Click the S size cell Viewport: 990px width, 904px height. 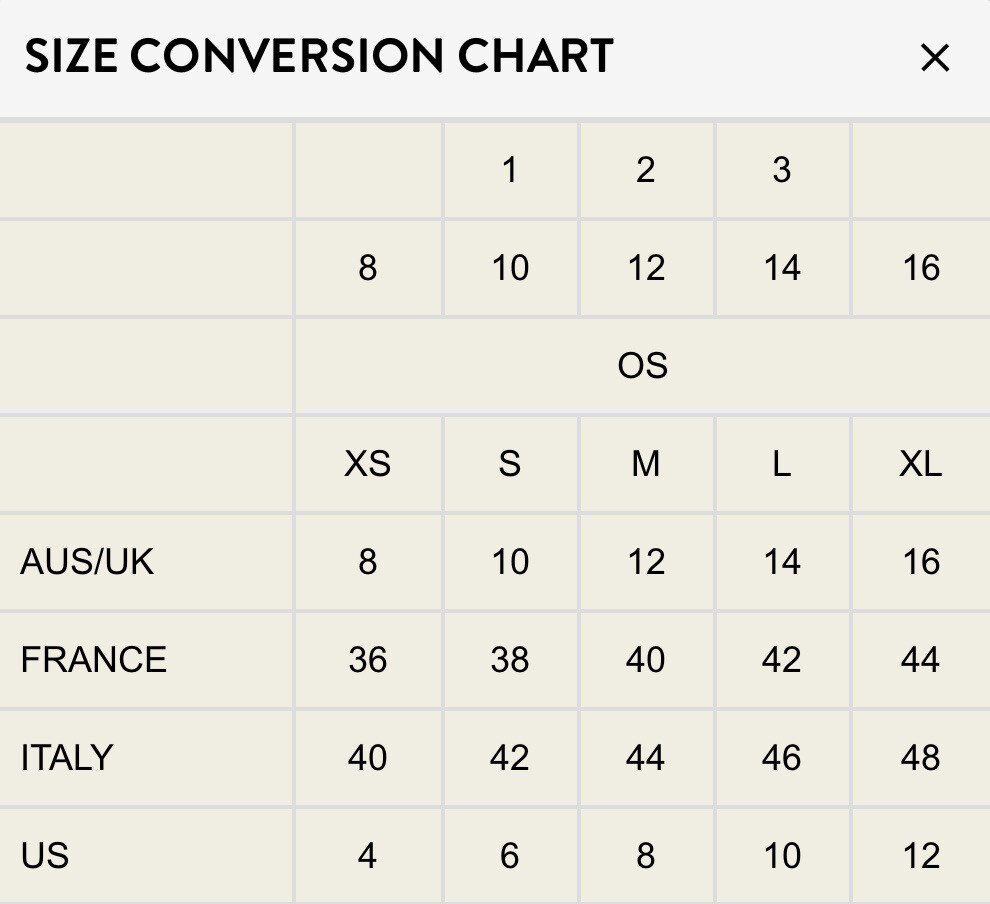[510, 464]
